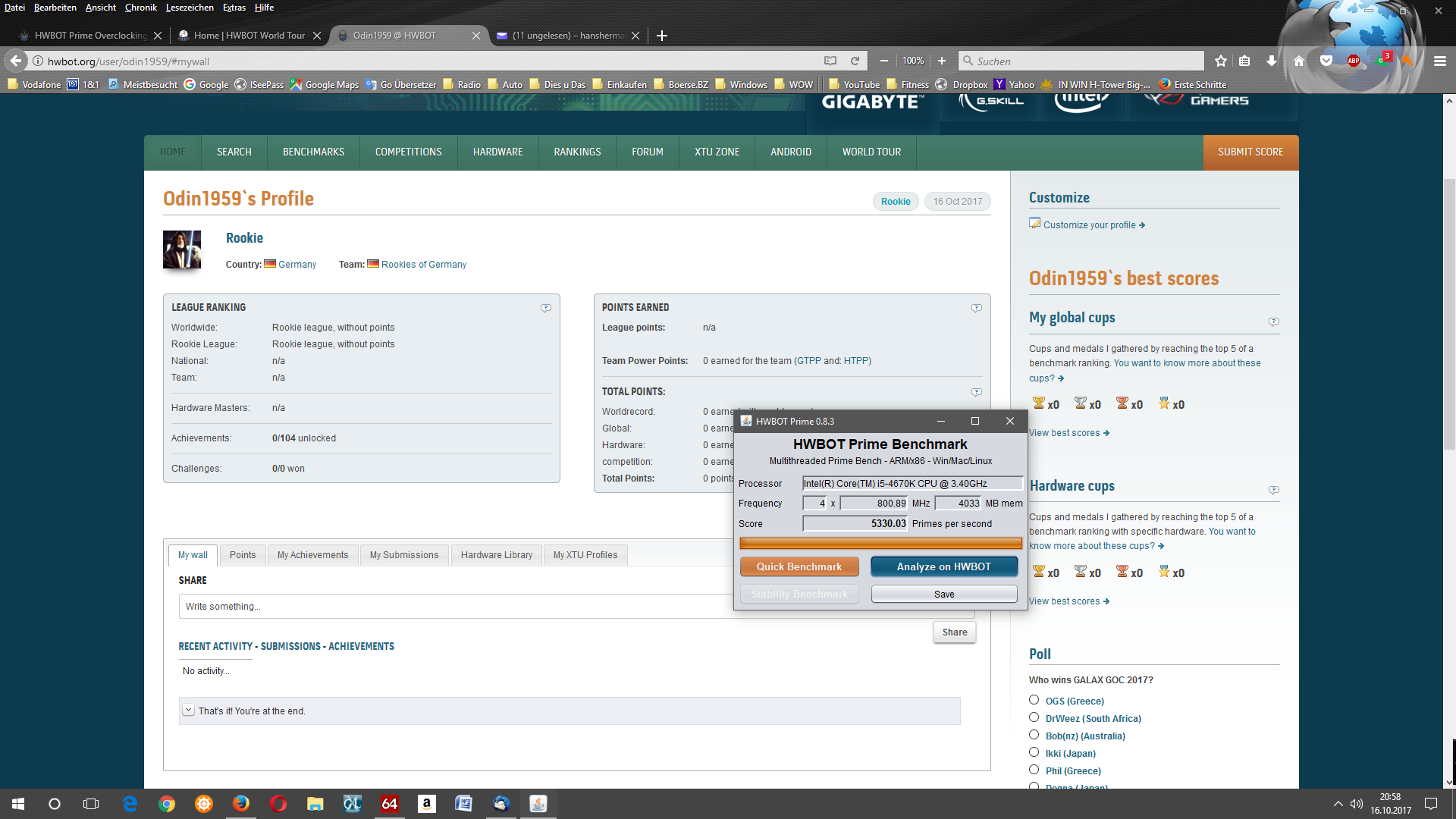Click the Suchen search field

pyautogui.click(x=1081, y=61)
